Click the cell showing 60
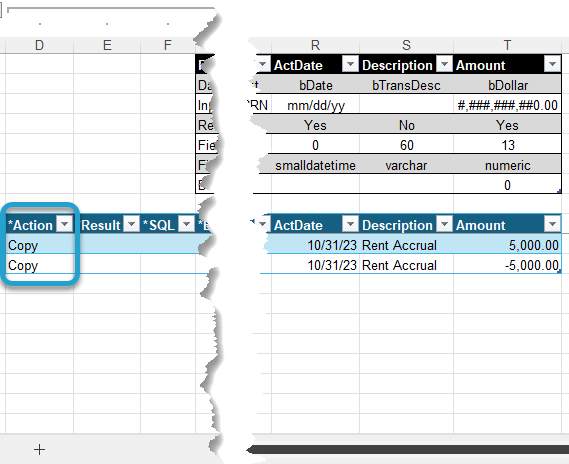 click(406, 145)
